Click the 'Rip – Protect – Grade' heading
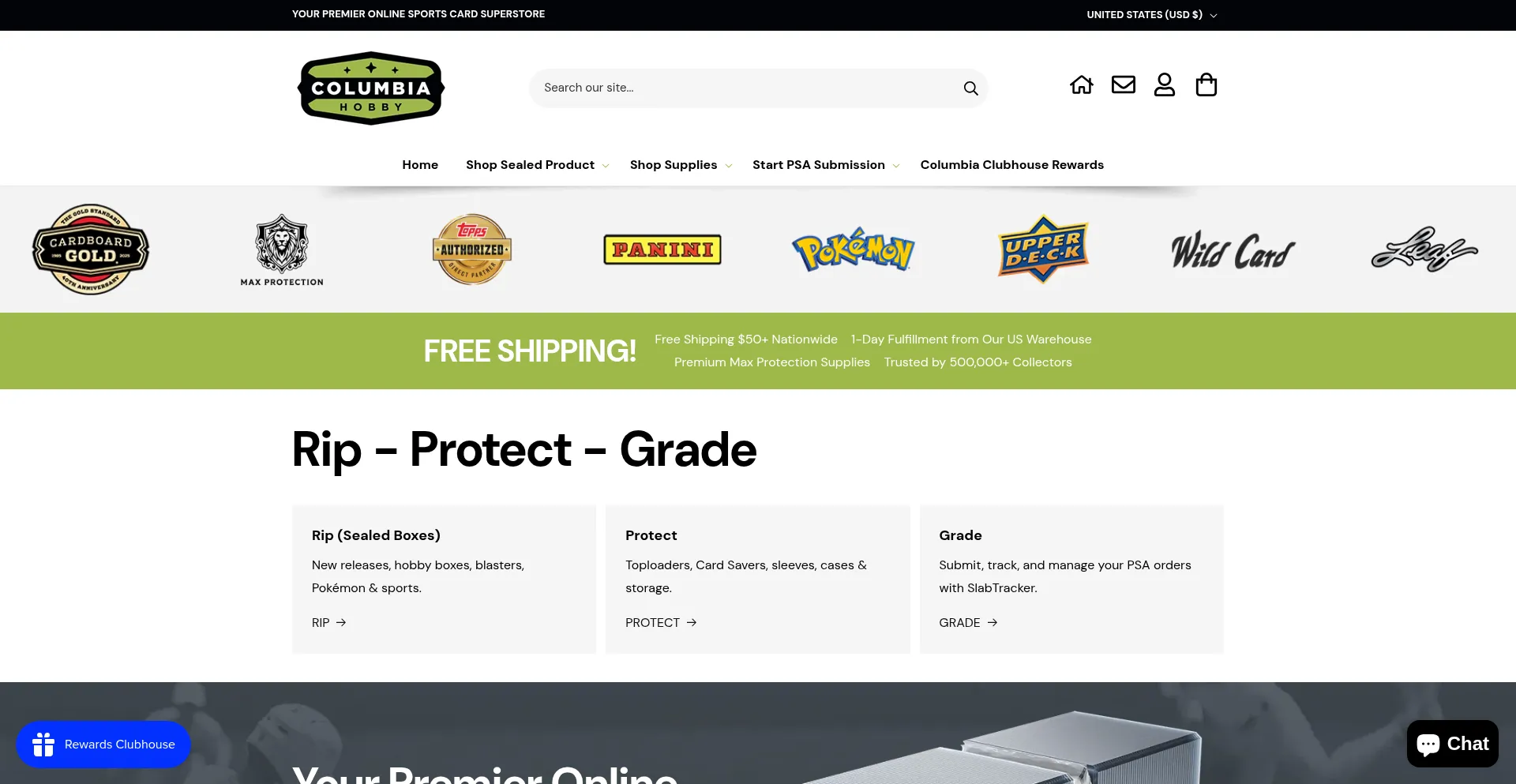This screenshot has height=784, width=1516. pos(524,450)
